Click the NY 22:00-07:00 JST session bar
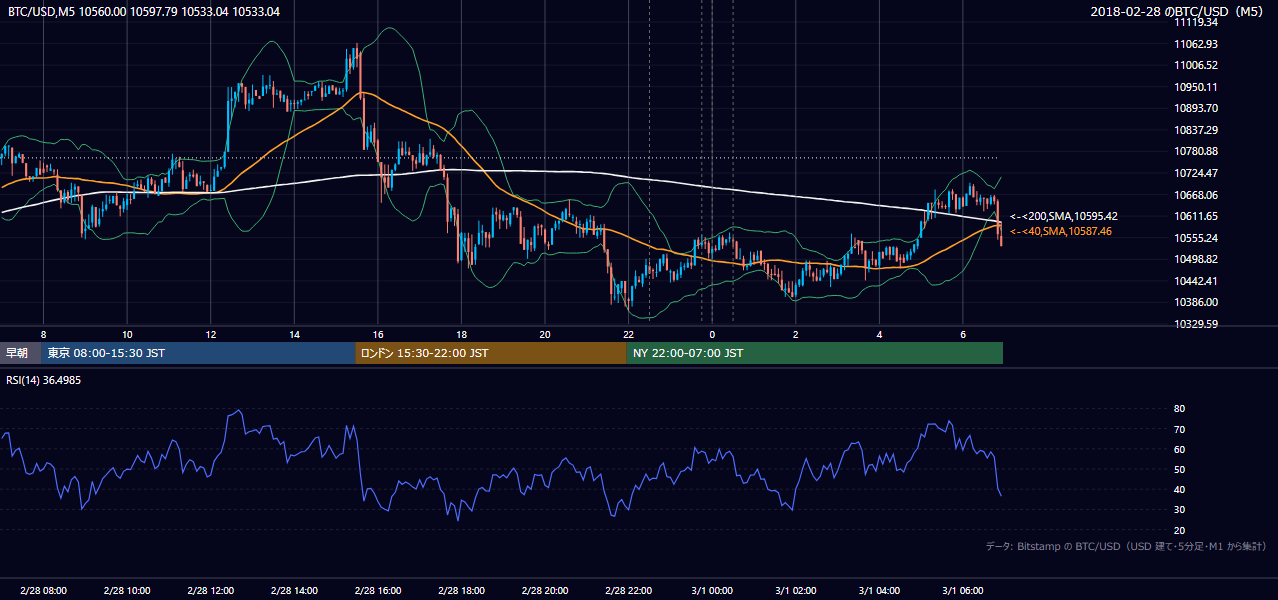1278x600 pixels. click(x=815, y=353)
